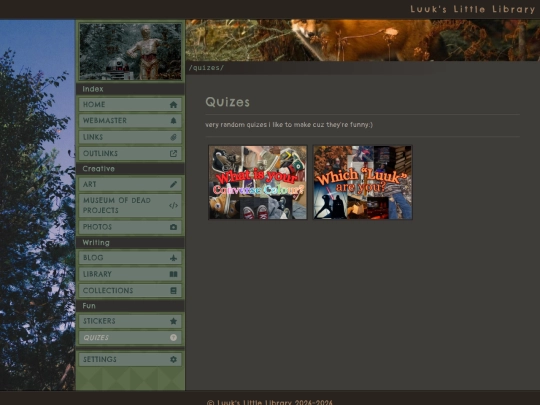This screenshot has width=540, height=405.
Task: Open the LIBRARY page
Action: pos(130,274)
